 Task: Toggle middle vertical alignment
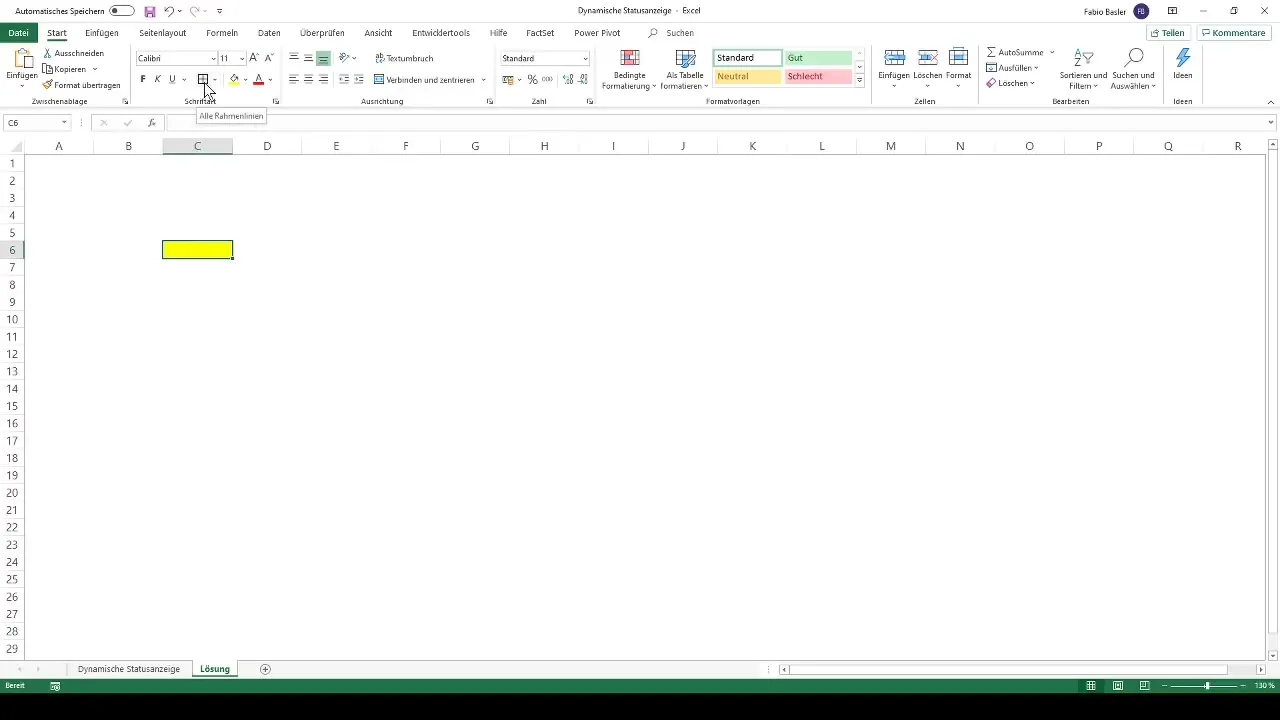coord(308,58)
